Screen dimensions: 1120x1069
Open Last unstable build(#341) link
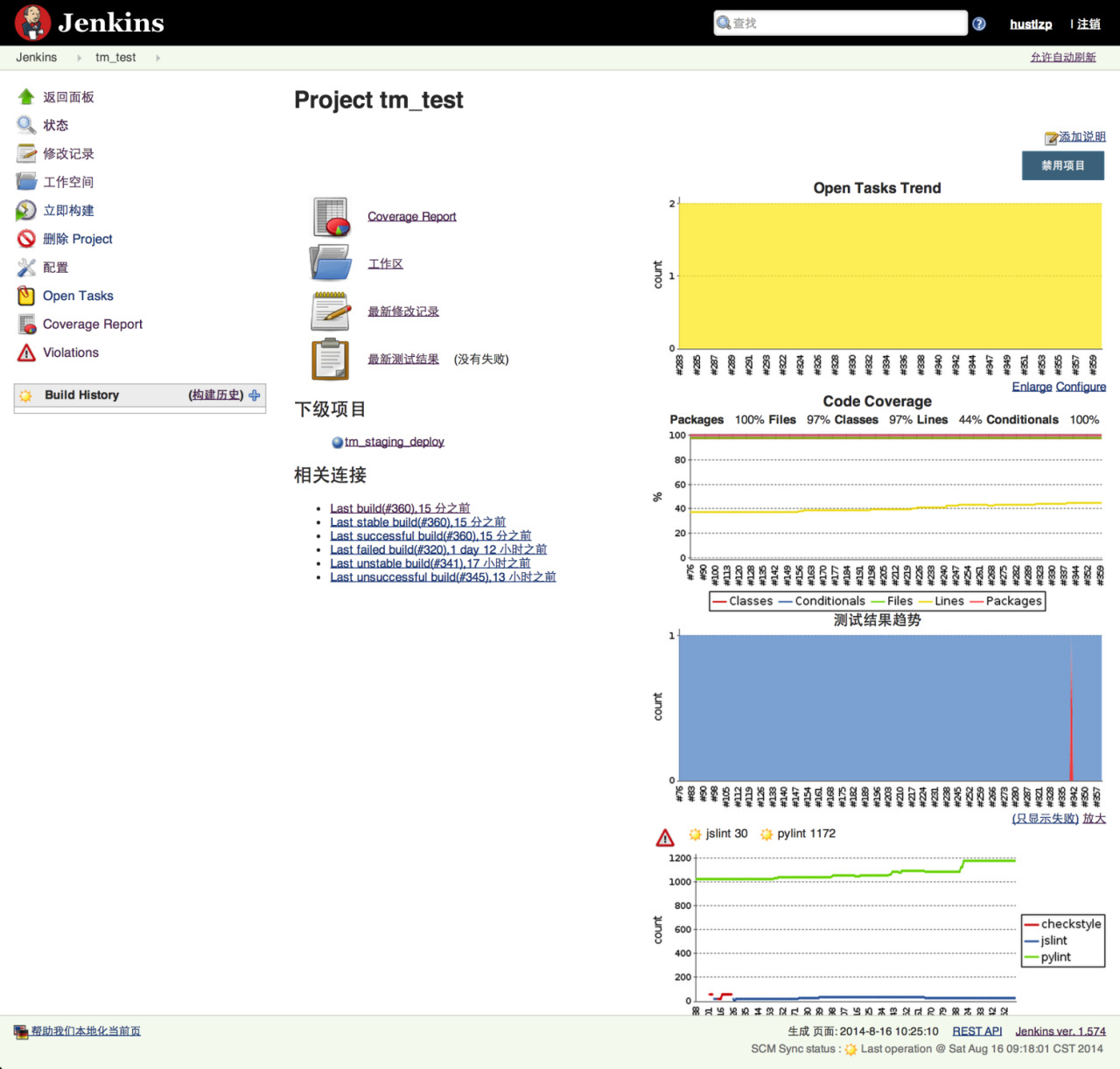430,563
